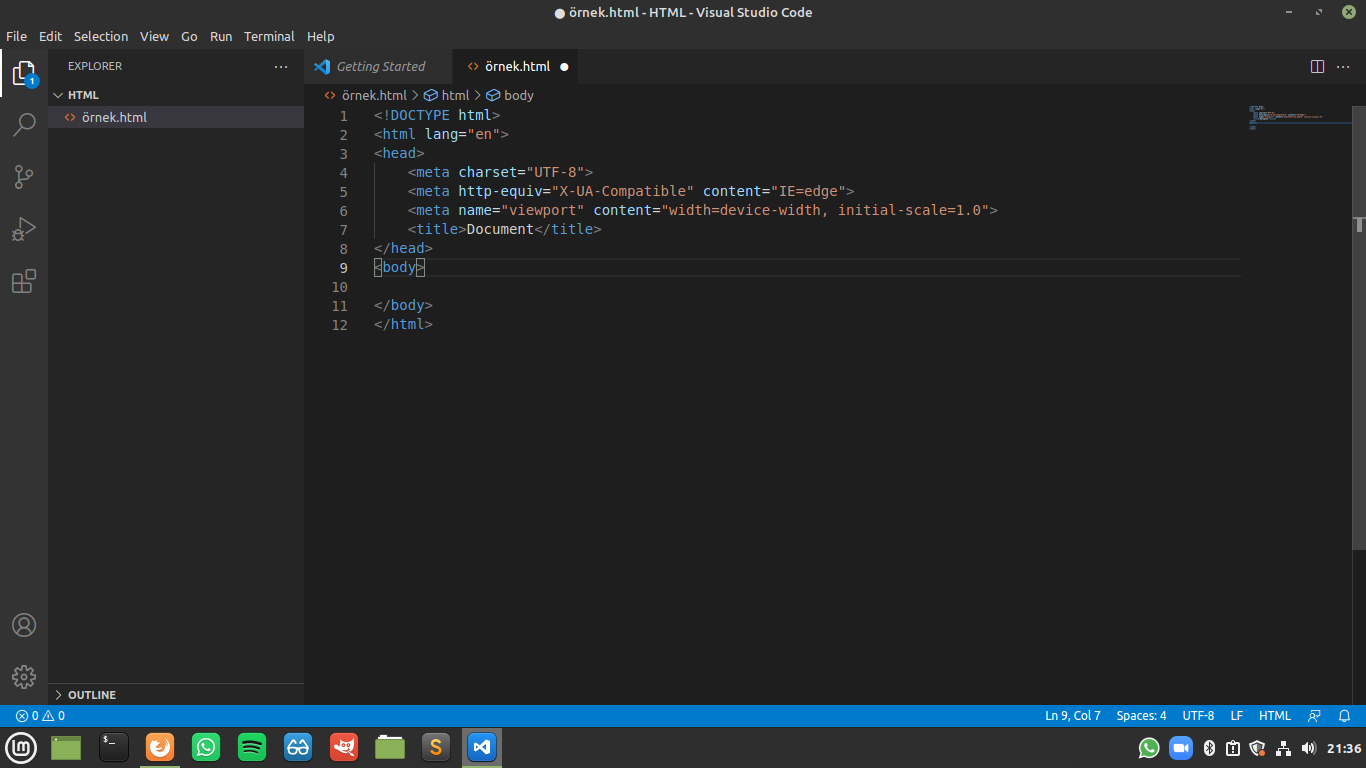Open the Manage gear icon
This screenshot has height=768, width=1366.
pyautogui.click(x=24, y=676)
